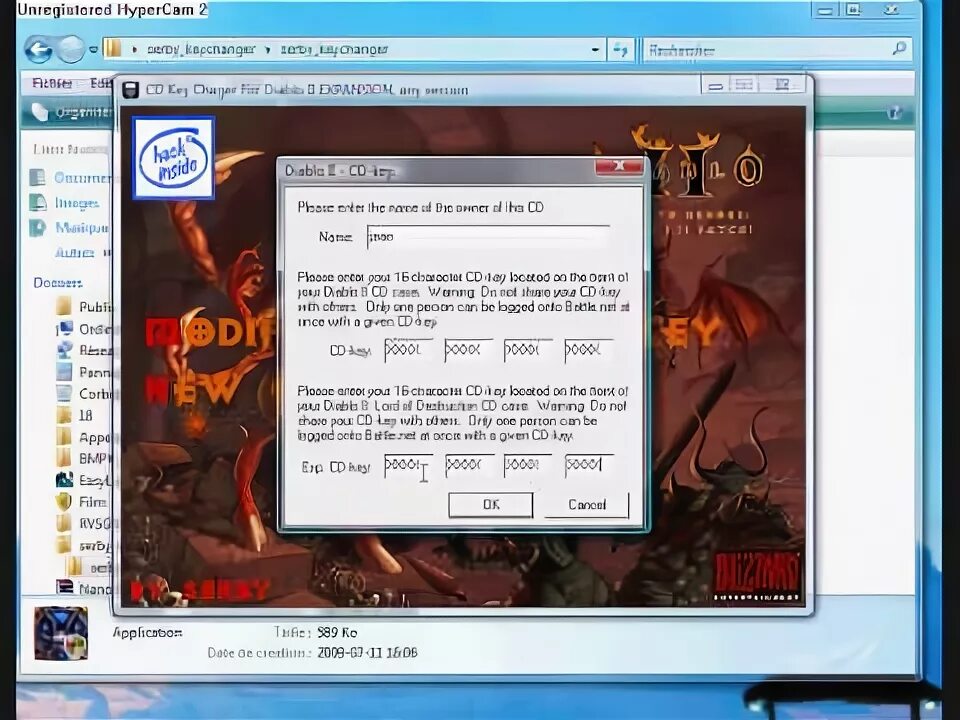Viewport: 960px width, 720px height.
Task: Click the Fire shield icon in tree
Action: pos(64,502)
